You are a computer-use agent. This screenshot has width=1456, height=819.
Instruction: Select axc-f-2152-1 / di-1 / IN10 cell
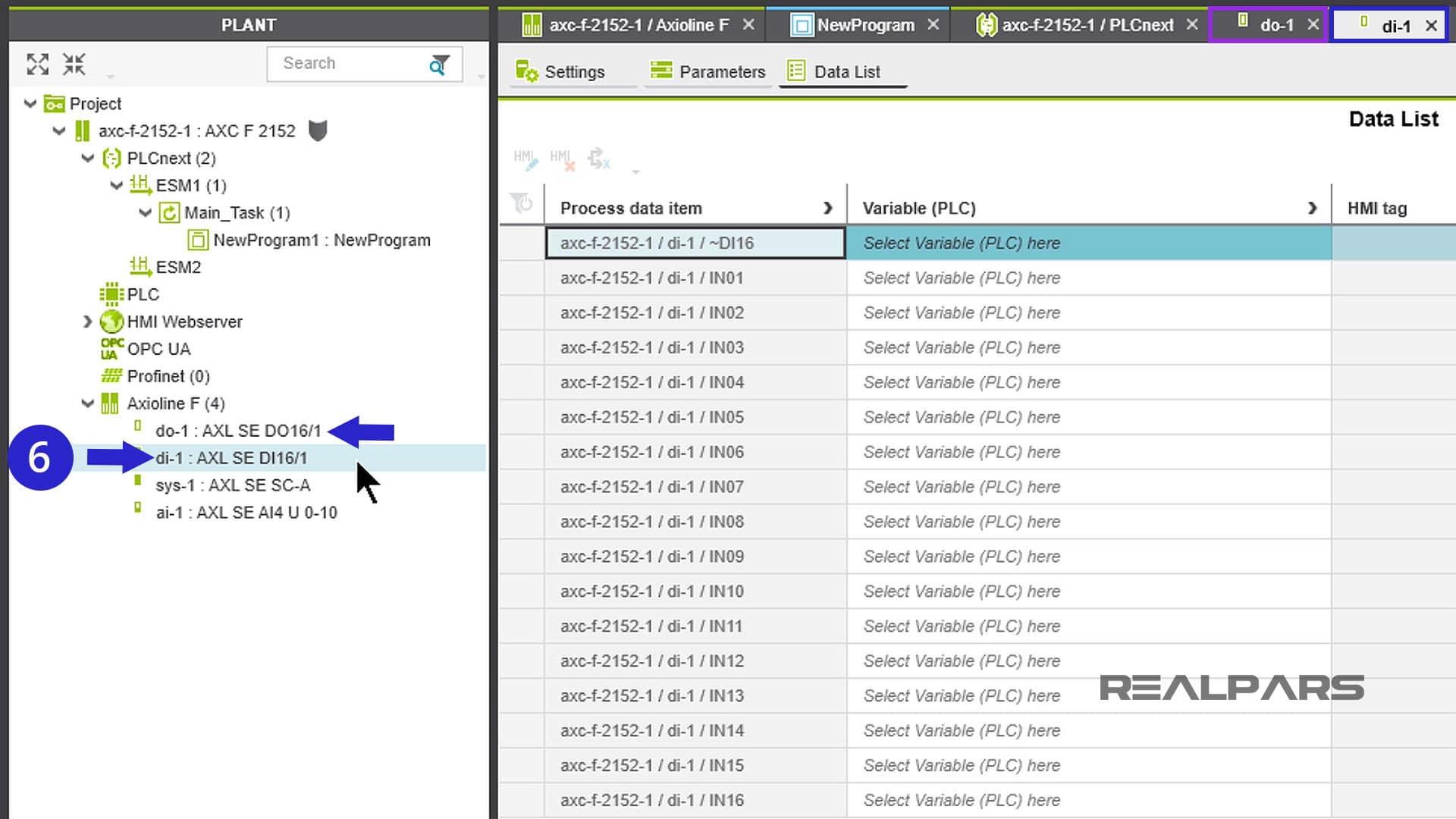(x=695, y=591)
